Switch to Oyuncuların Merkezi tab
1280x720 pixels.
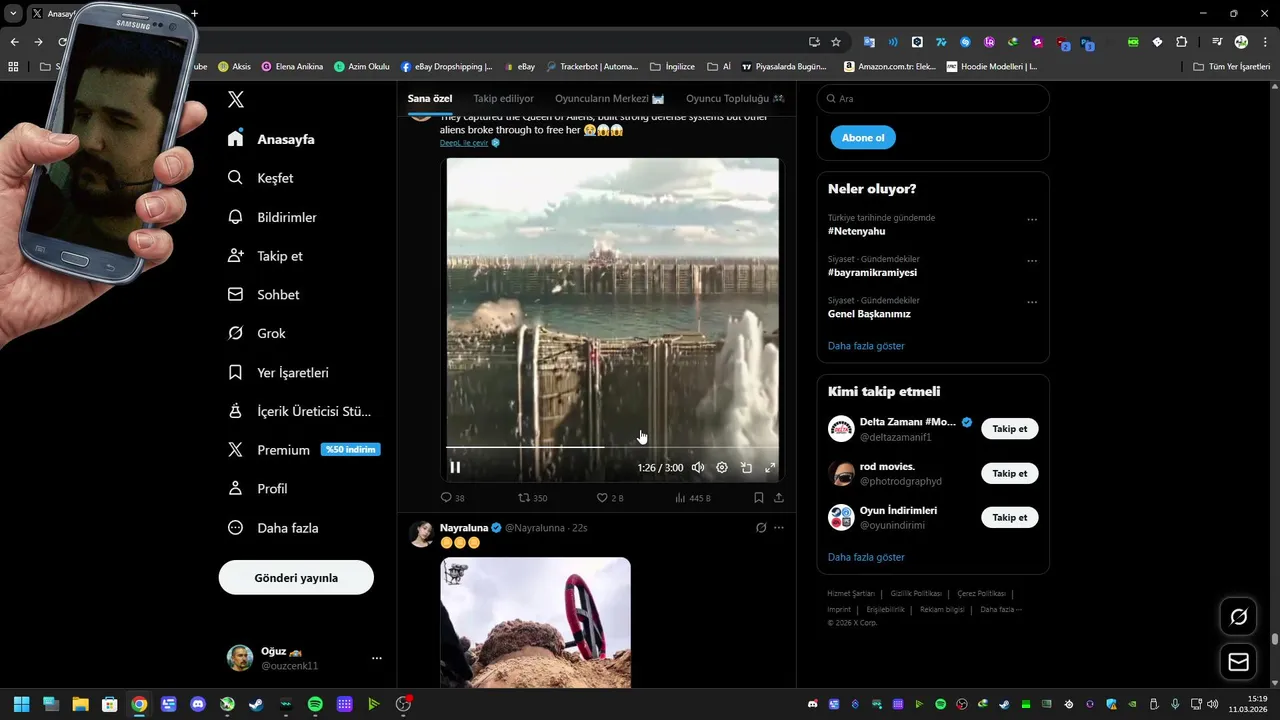tap(610, 99)
